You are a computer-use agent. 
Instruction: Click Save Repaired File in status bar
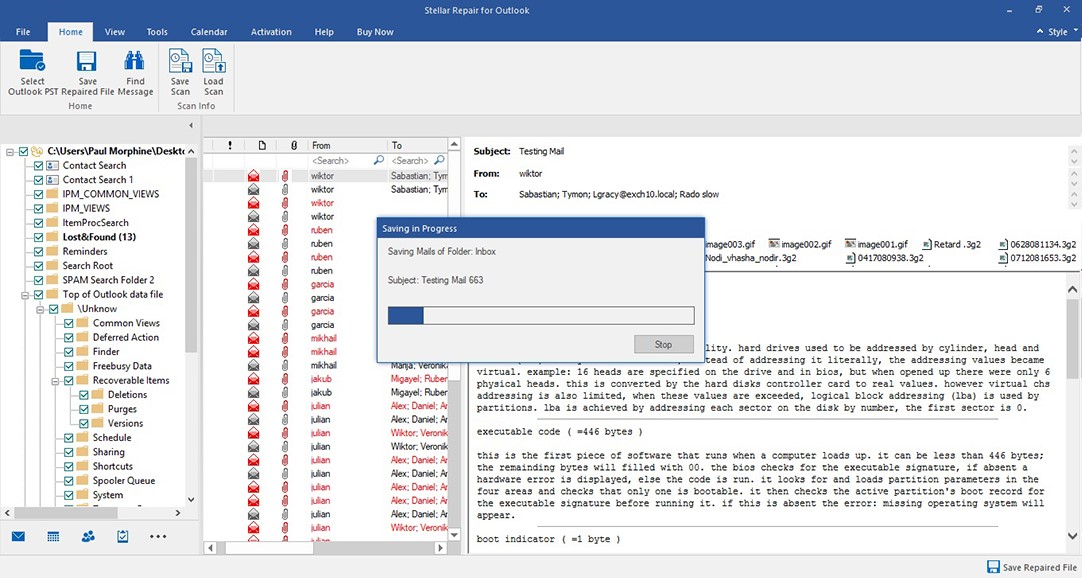pyautogui.click(x=1031, y=566)
